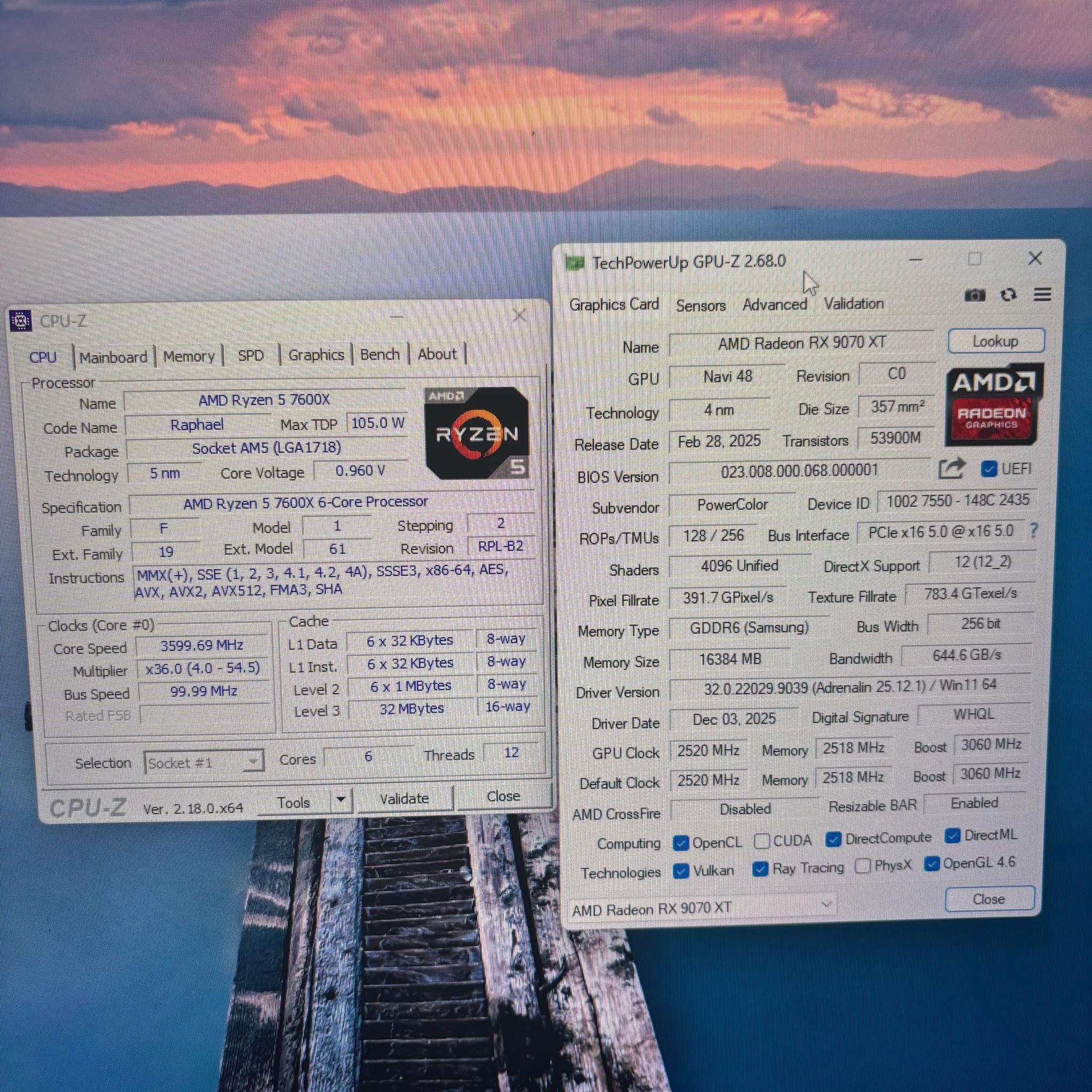
Task: Switch to the Mainboard tab in CPU-Z
Action: click(x=113, y=357)
